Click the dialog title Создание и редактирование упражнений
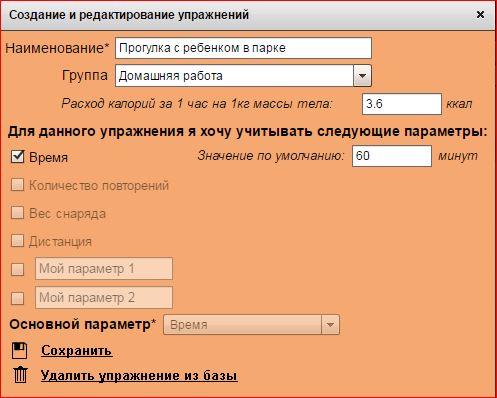 tap(129, 15)
